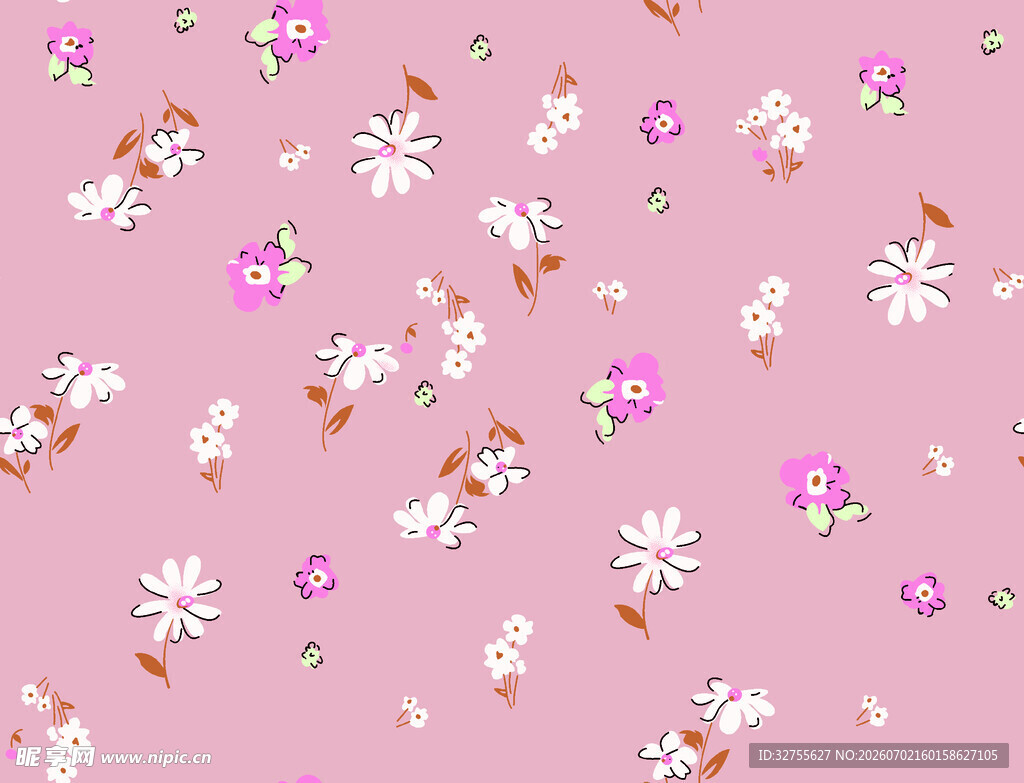Viewport: 1024px width, 783px height.
Task: Select the ID:32755627 number label
Action: (x=793, y=756)
